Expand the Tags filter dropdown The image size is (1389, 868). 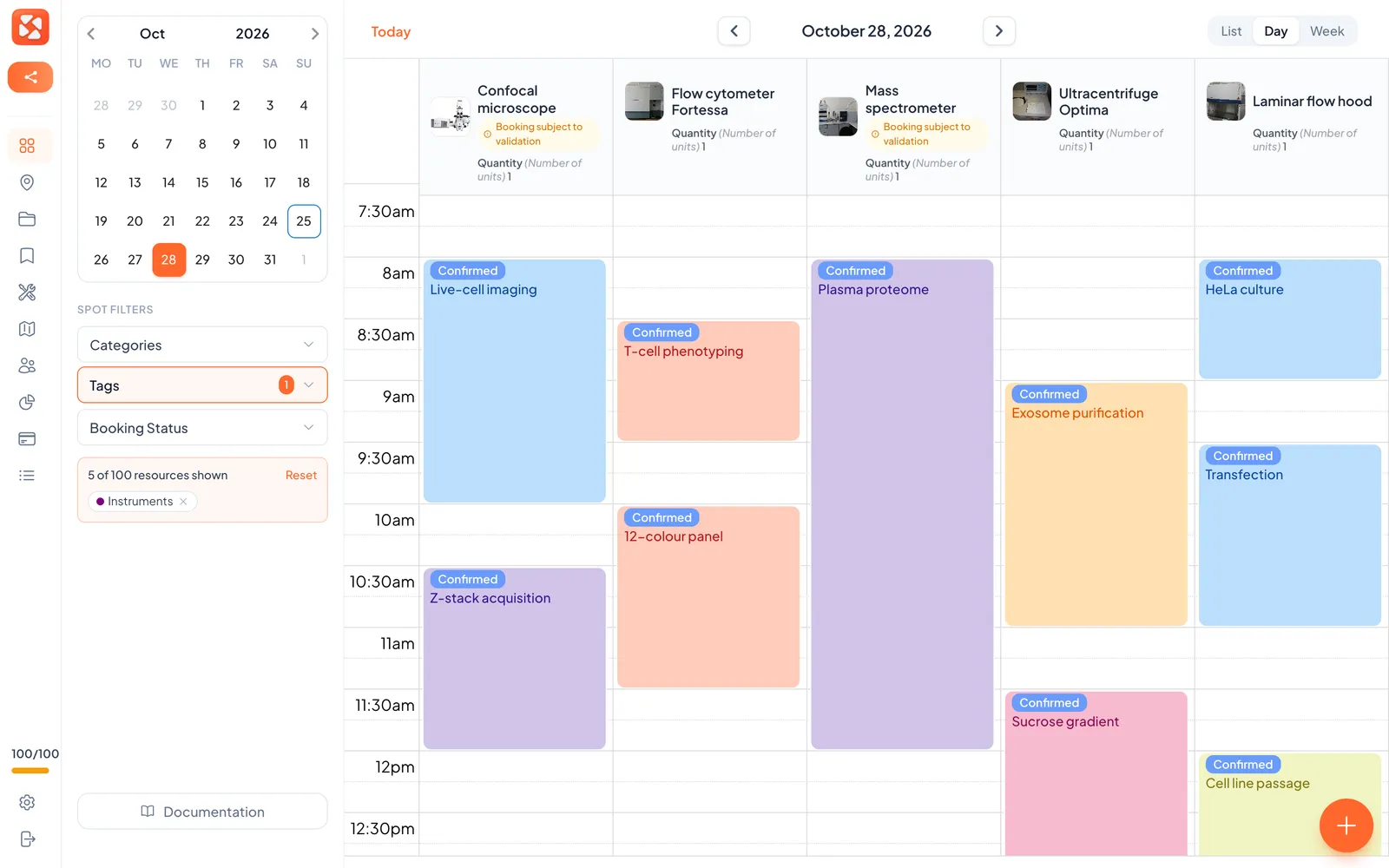(x=202, y=385)
